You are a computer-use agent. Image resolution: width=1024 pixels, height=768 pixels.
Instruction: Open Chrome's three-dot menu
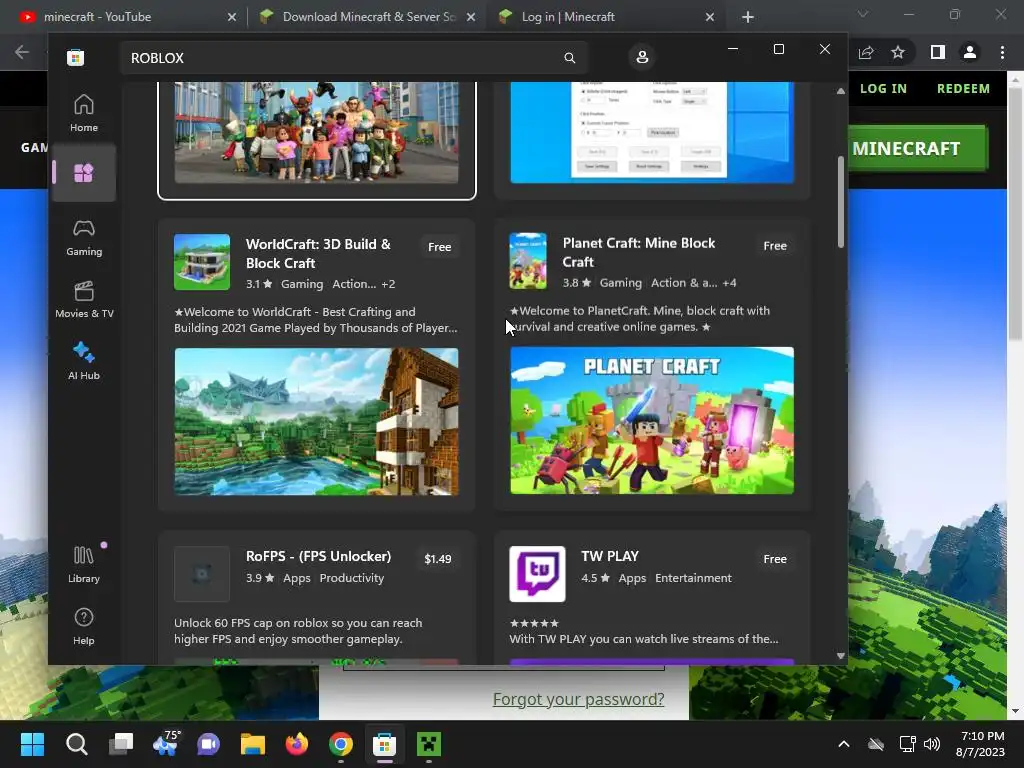(1002, 52)
